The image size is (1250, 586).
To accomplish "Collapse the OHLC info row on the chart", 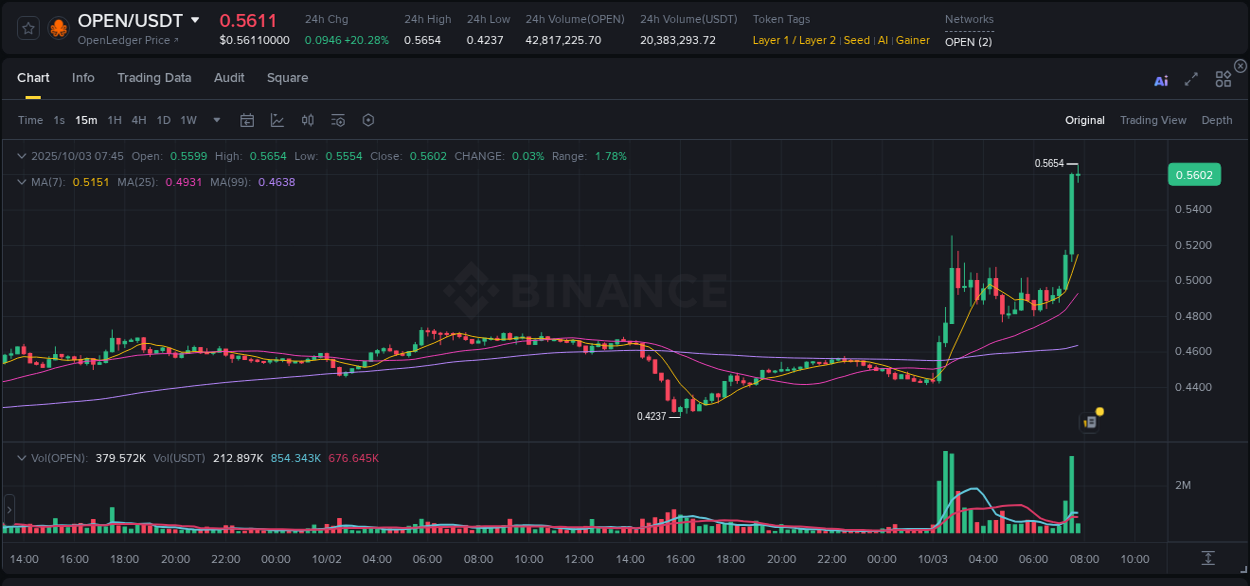I will click(x=20, y=156).
